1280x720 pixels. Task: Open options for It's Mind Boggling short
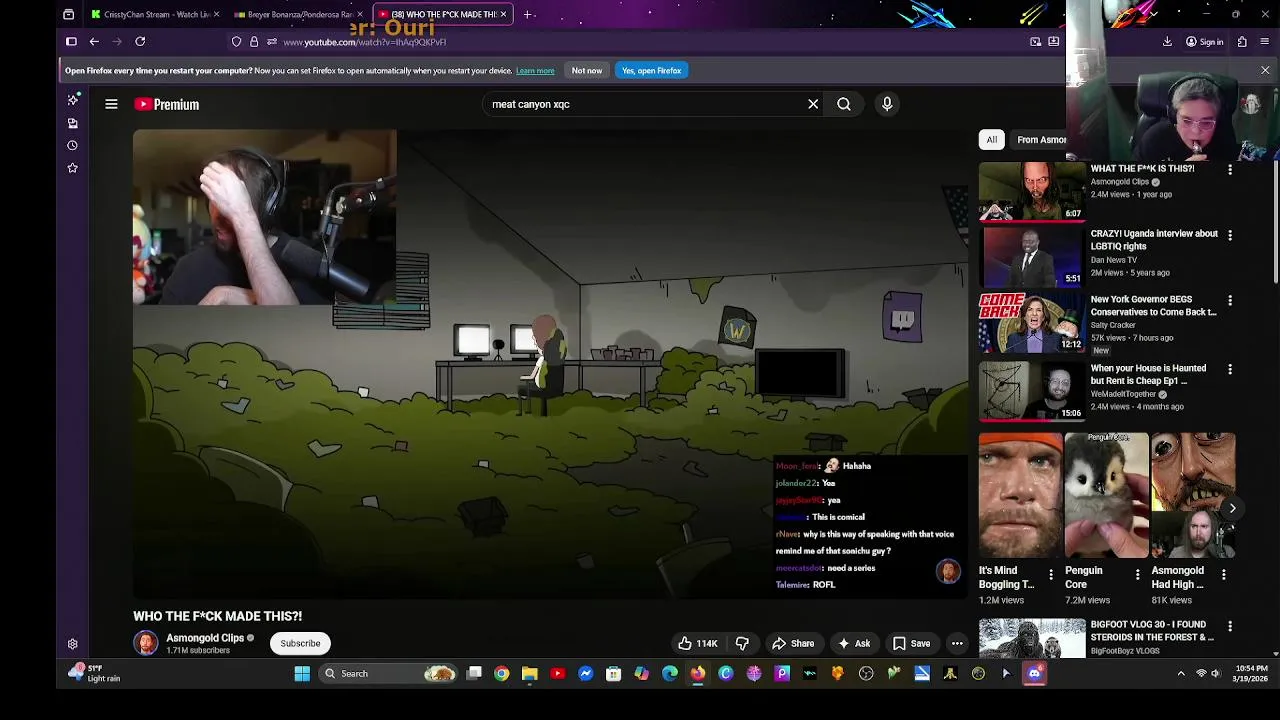pos(1050,574)
